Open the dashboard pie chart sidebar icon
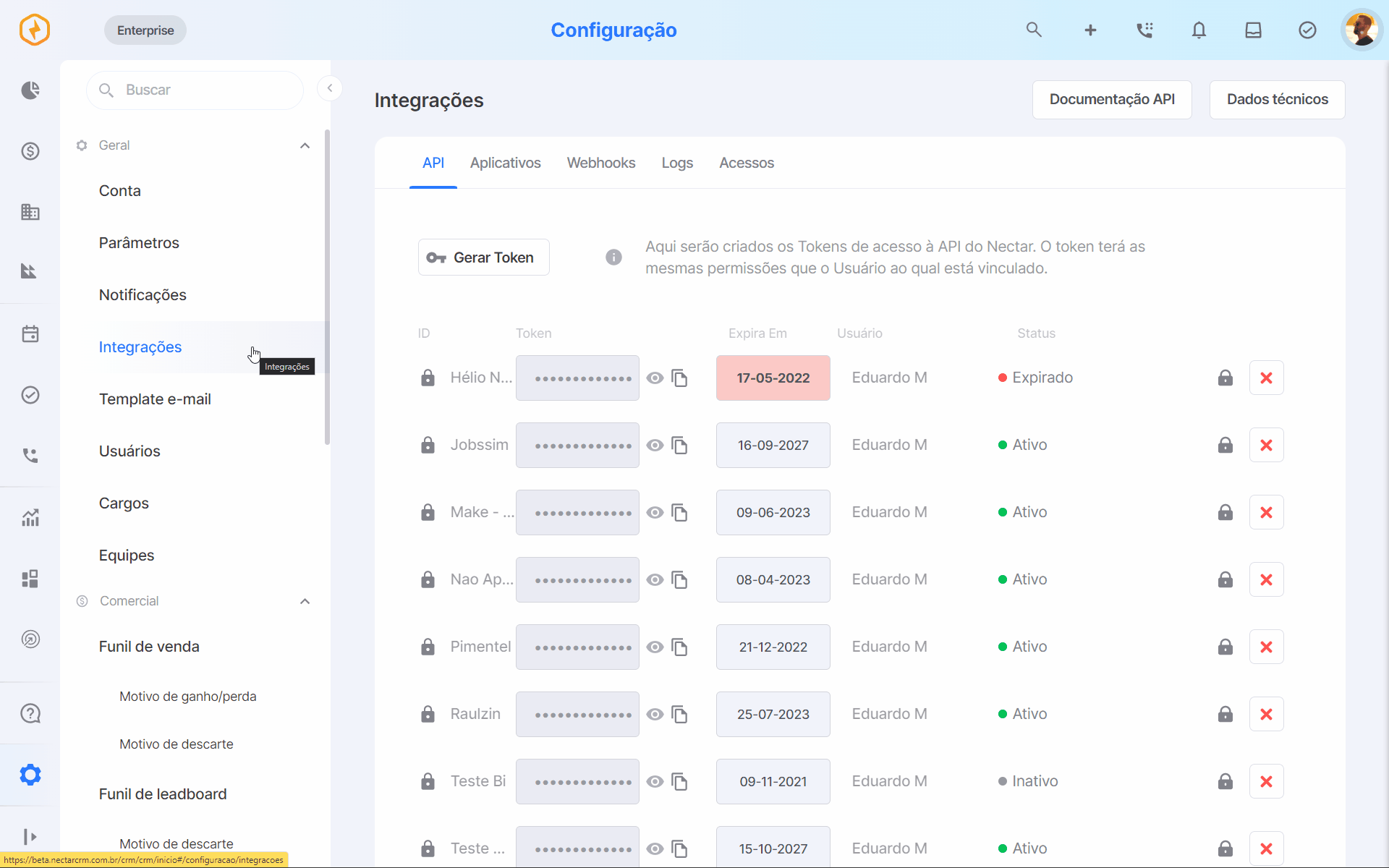This screenshot has height=868, width=1389. point(30,90)
